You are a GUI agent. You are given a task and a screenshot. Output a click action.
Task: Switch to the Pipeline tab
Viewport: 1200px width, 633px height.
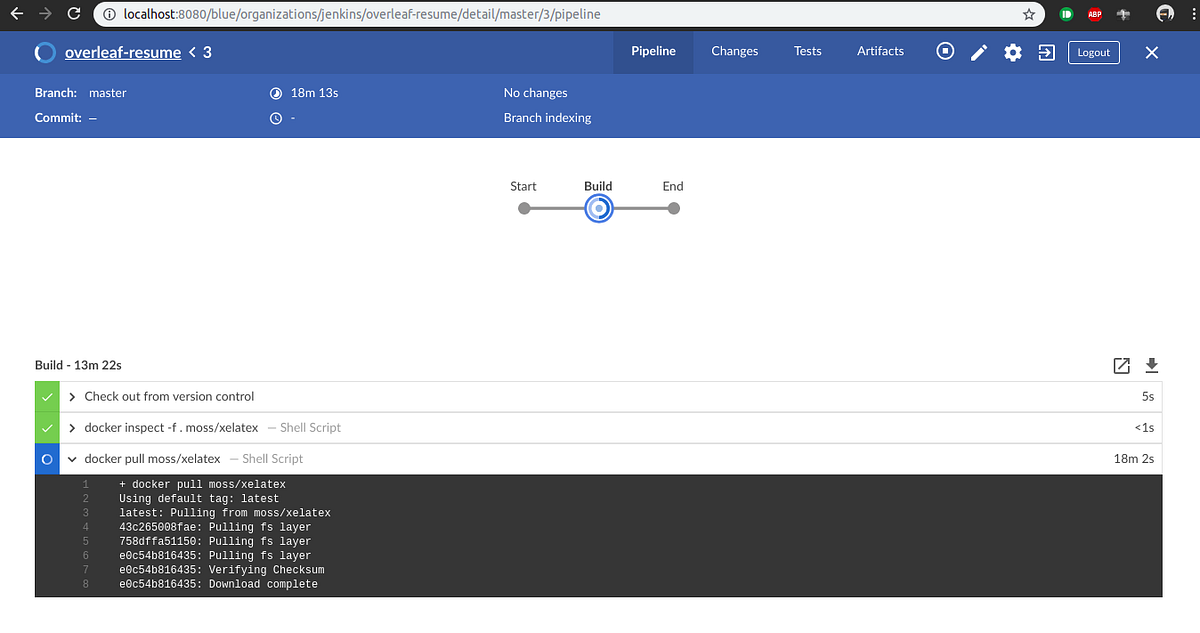pos(653,51)
